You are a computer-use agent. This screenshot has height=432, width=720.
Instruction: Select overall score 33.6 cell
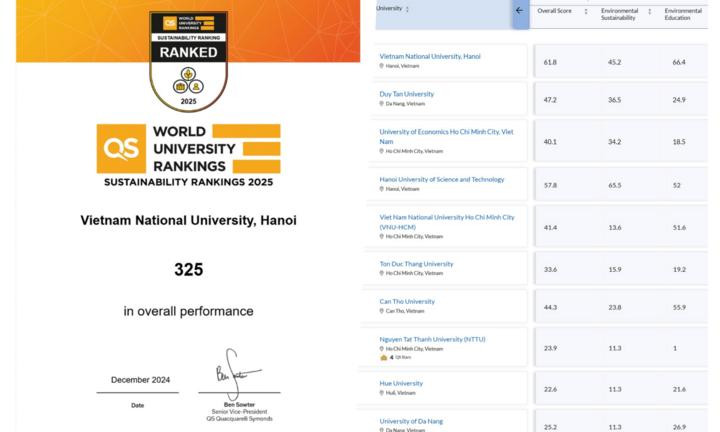[550, 270]
